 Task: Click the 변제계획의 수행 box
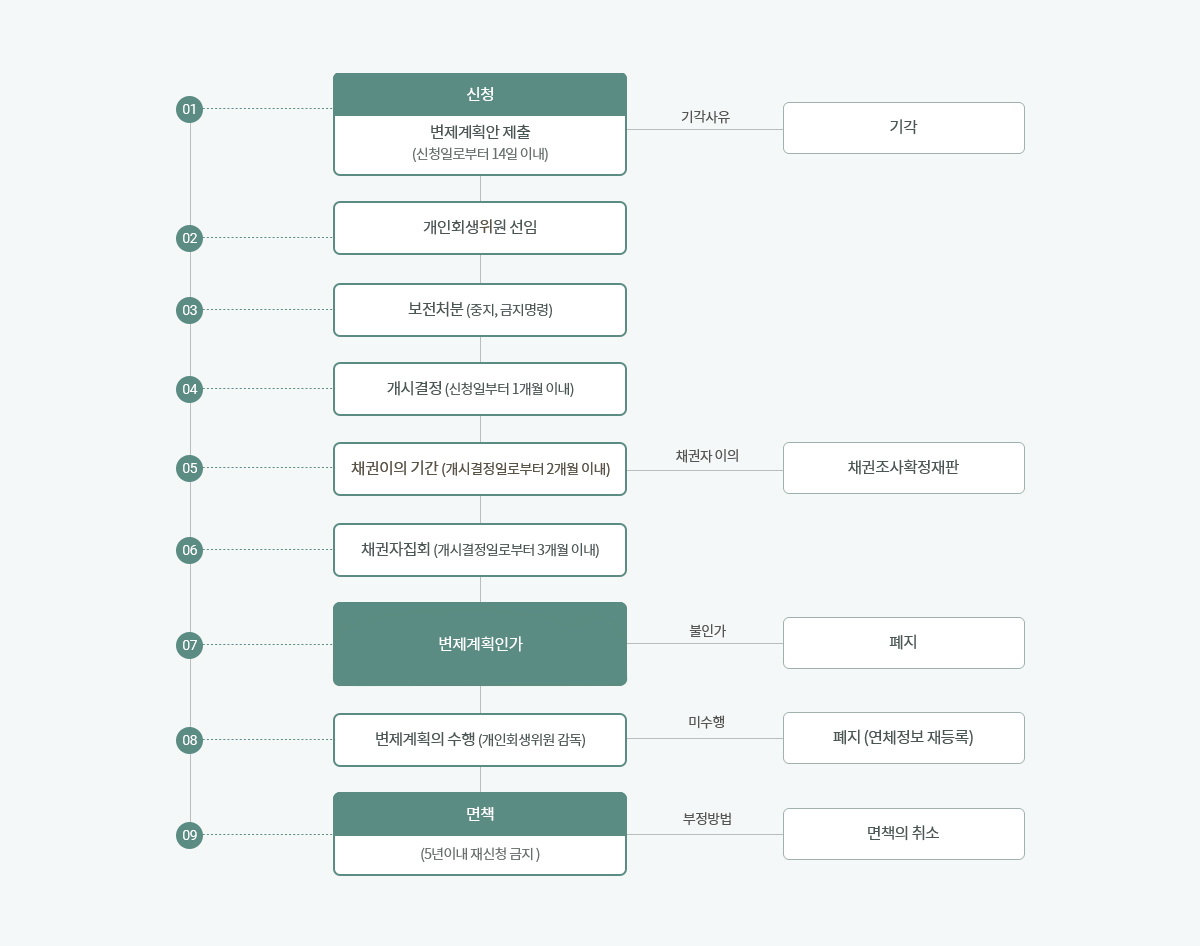pyautogui.click(x=480, y=740)
